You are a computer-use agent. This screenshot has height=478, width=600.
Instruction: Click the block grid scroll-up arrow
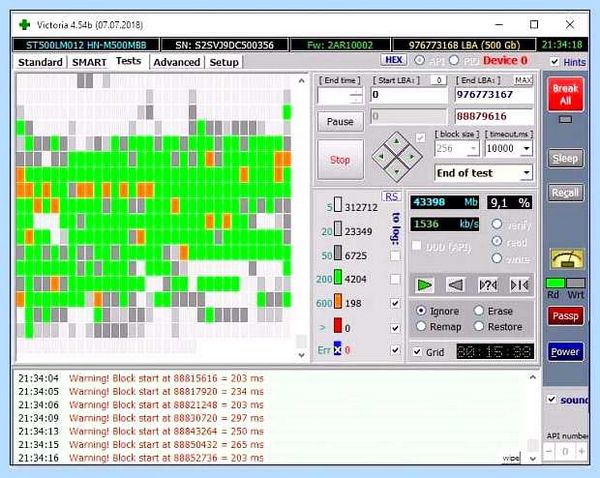pyautogui.click(x=302, y=81)
